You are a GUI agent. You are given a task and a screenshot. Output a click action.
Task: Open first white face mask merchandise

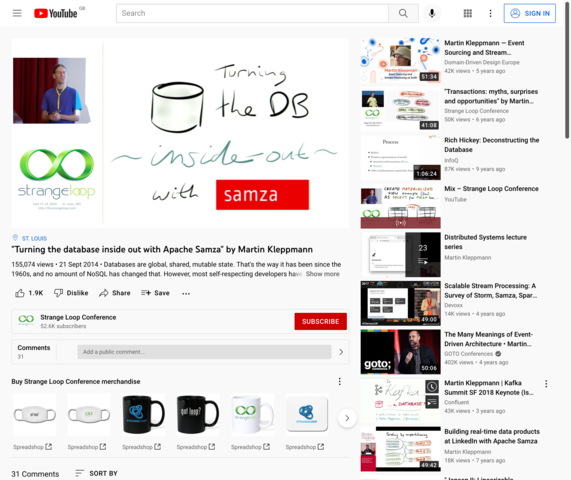(35, 414)
